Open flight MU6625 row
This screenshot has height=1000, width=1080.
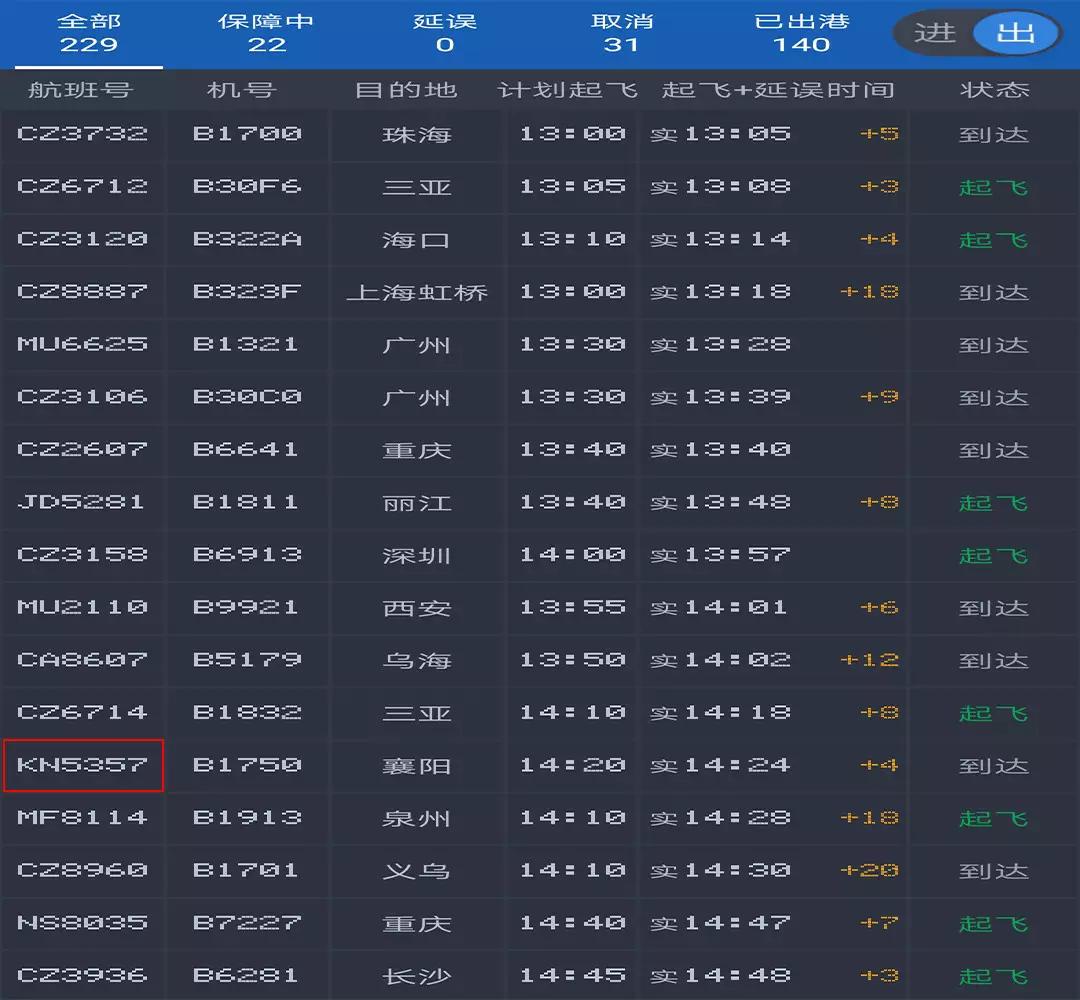(x=83, y=344)
